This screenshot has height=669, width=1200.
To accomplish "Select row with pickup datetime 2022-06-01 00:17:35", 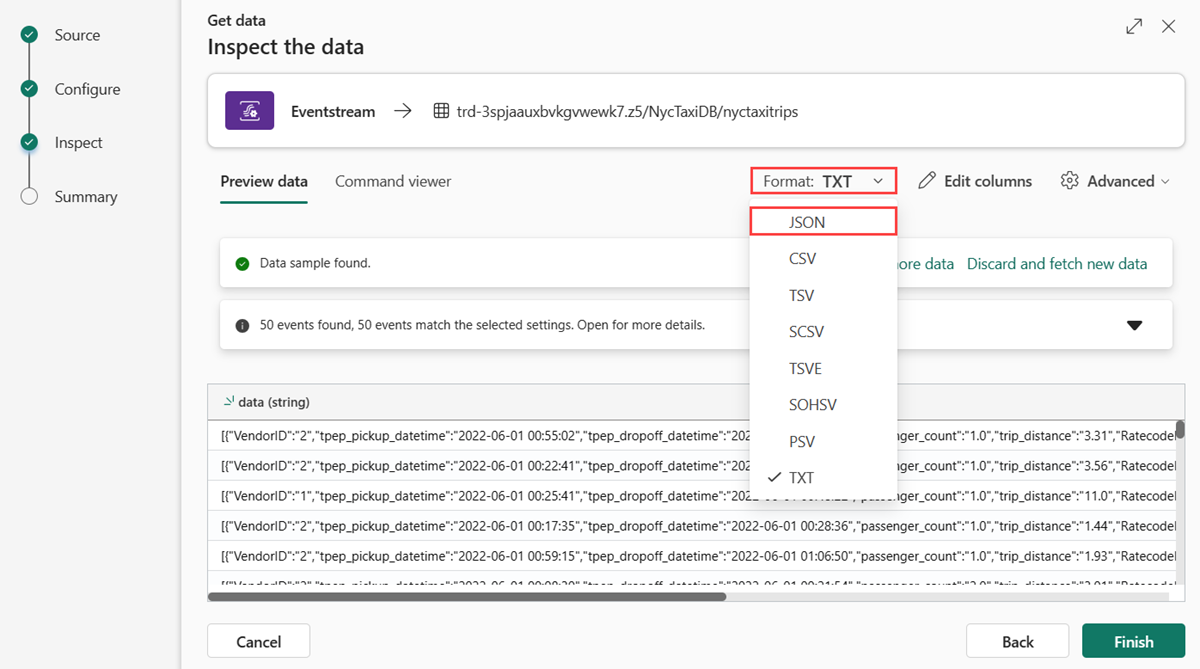I will 691,526.
